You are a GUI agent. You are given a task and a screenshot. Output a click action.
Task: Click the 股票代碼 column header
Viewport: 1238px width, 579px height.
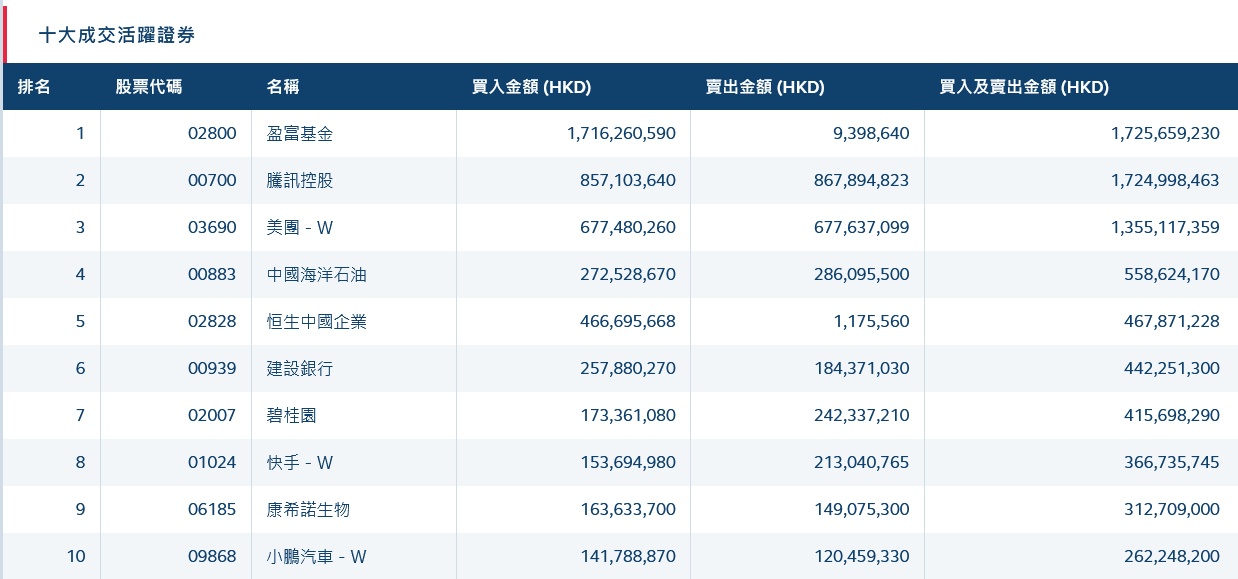point(149,87)
